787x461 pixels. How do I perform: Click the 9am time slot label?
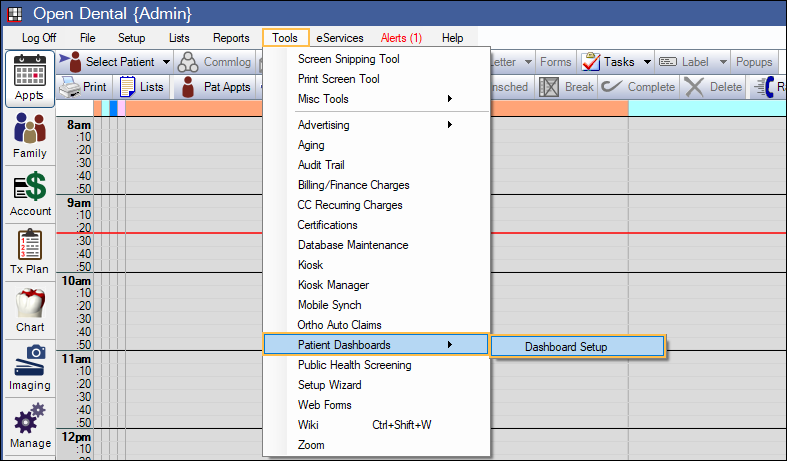pos(79,203)
